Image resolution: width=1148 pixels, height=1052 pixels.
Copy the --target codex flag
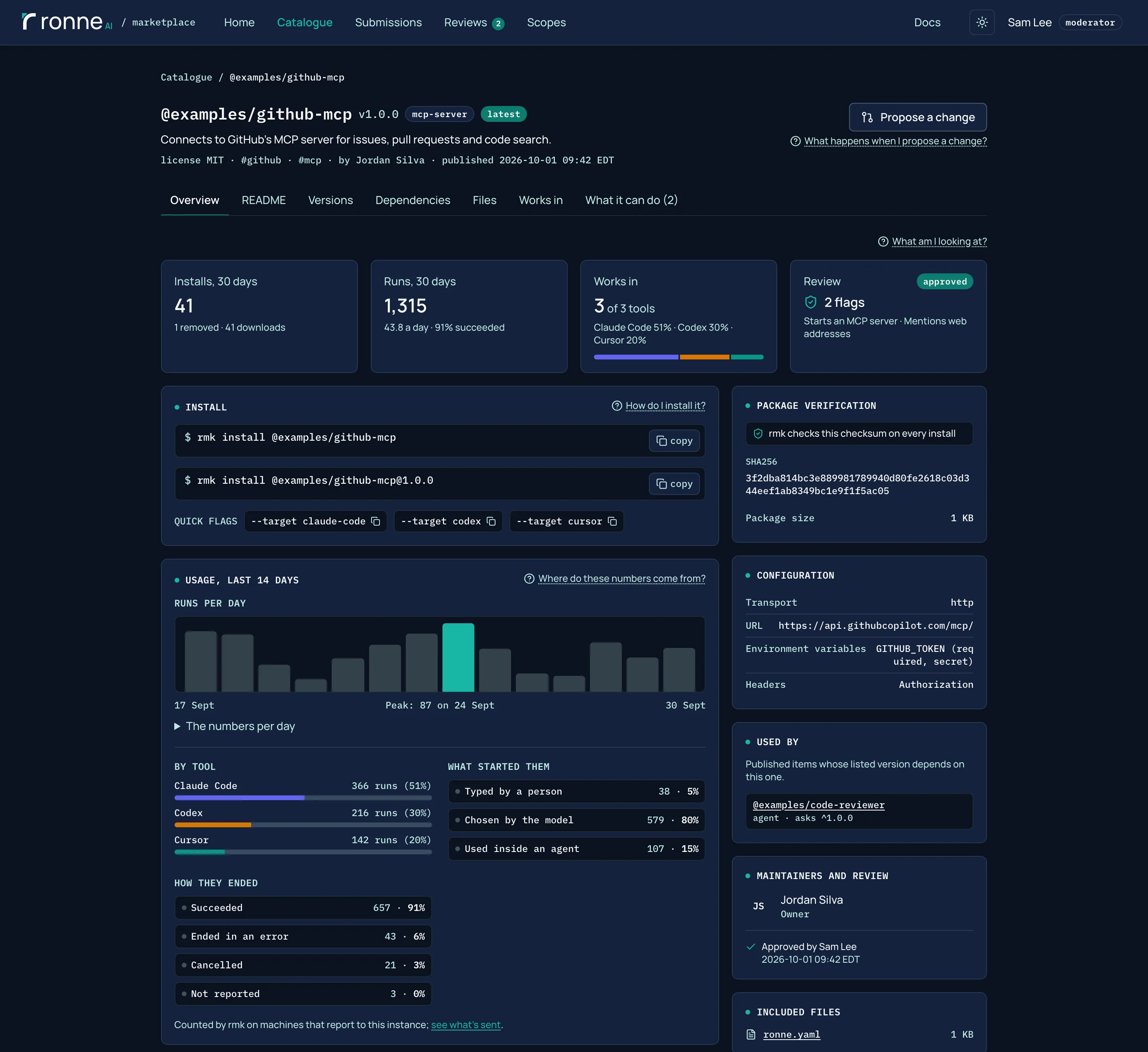[x=491, y=522]
